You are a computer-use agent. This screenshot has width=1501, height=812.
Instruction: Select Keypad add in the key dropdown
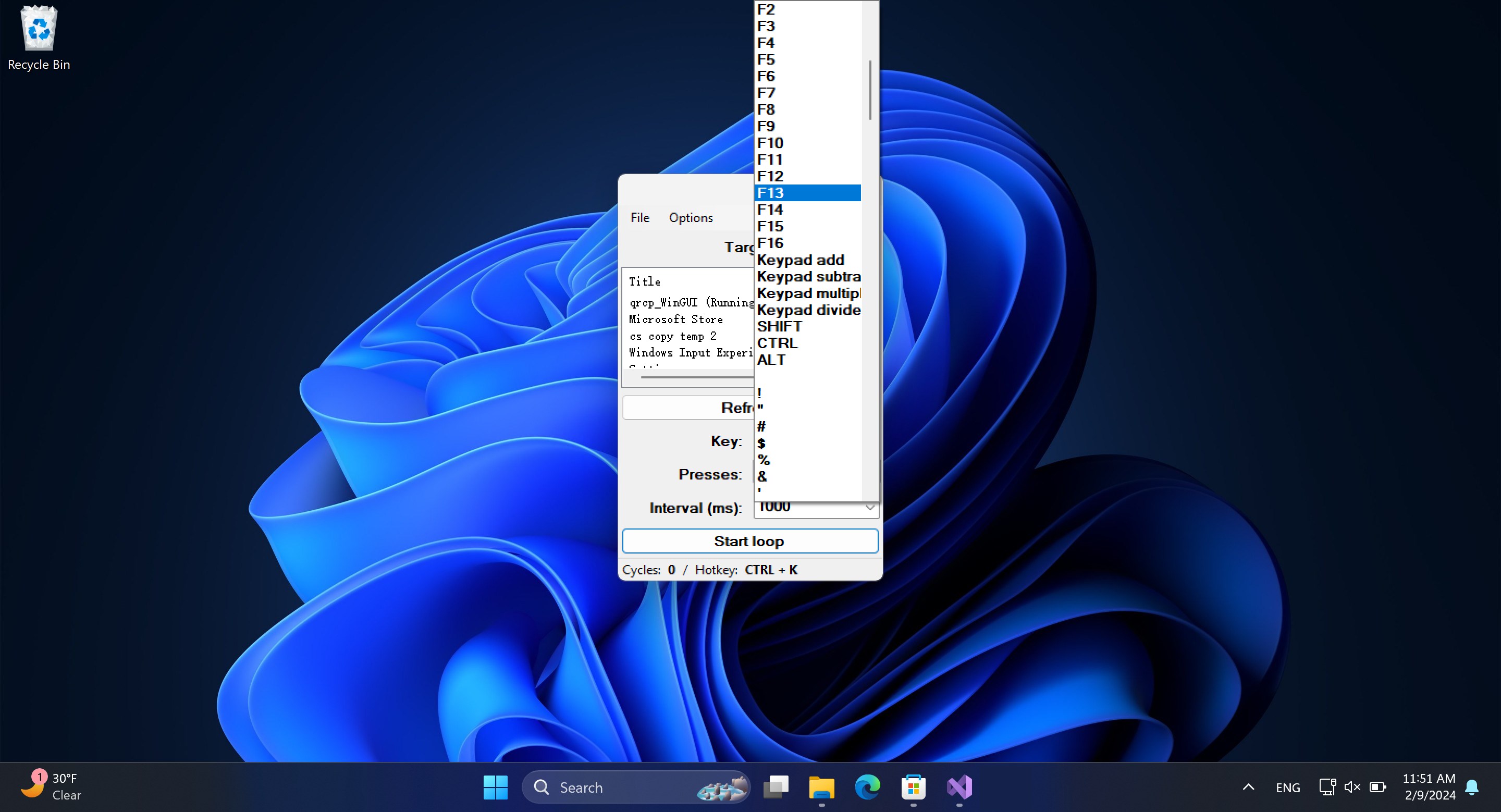tap(800, 260)
